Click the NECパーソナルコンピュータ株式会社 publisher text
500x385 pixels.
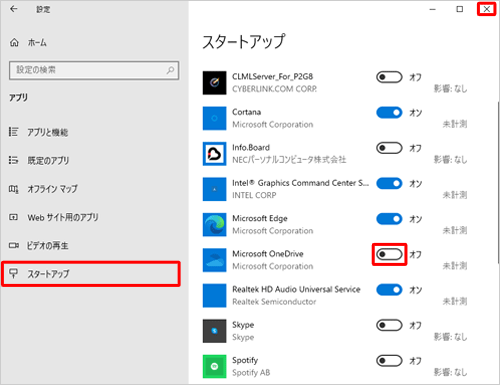click(289, 160)
